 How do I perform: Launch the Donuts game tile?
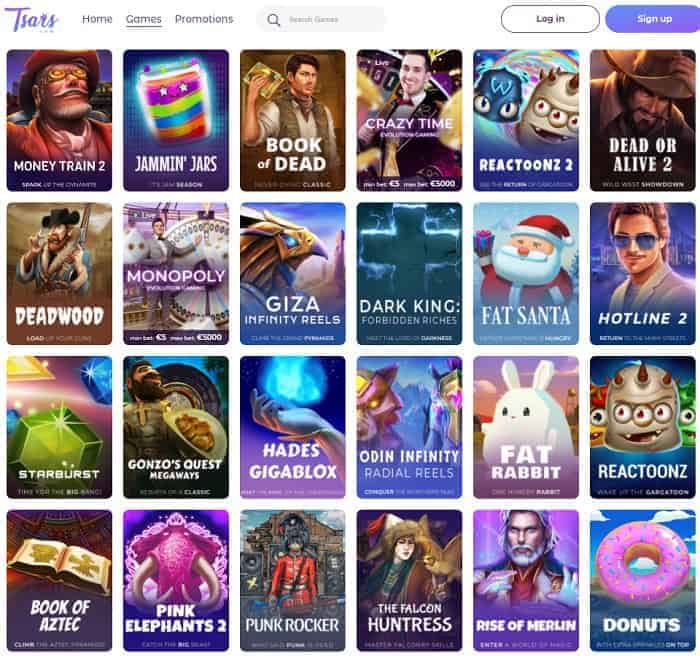click(x=643, y=581)
